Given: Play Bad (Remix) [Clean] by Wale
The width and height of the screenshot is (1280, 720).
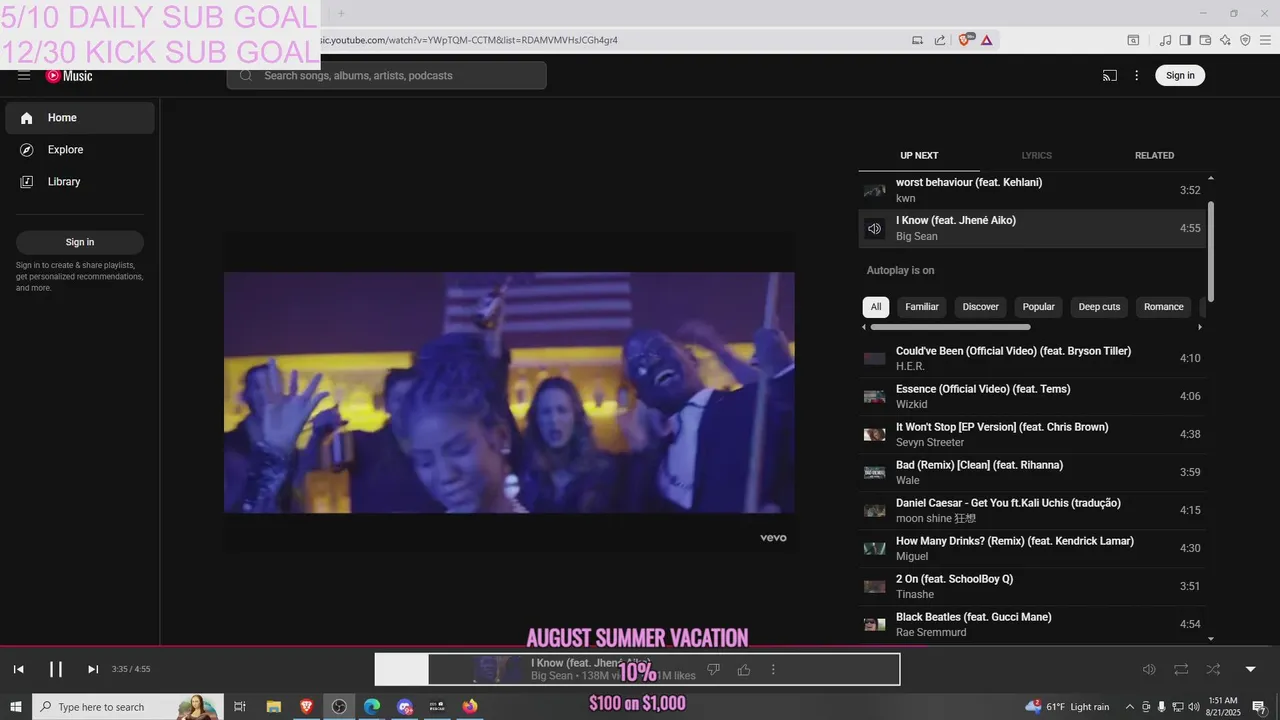Looking at the screenshot, I should (x=1032, y=472).
